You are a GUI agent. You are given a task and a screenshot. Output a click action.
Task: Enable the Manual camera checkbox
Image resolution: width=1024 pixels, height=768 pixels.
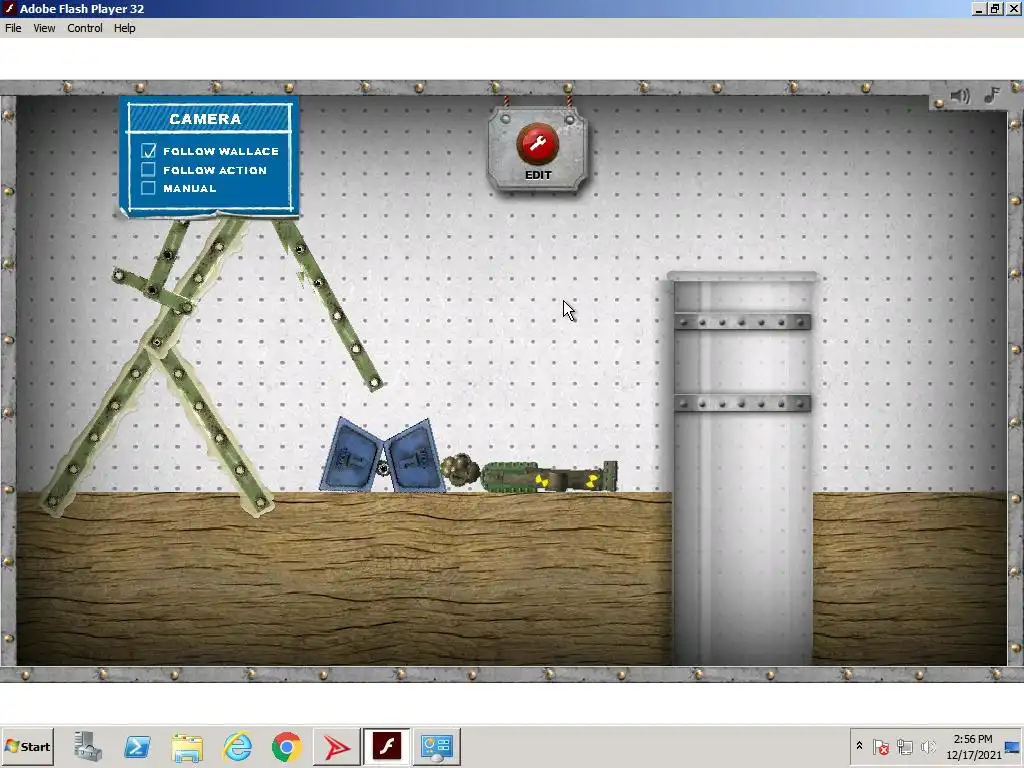click(x=148, y=188)
